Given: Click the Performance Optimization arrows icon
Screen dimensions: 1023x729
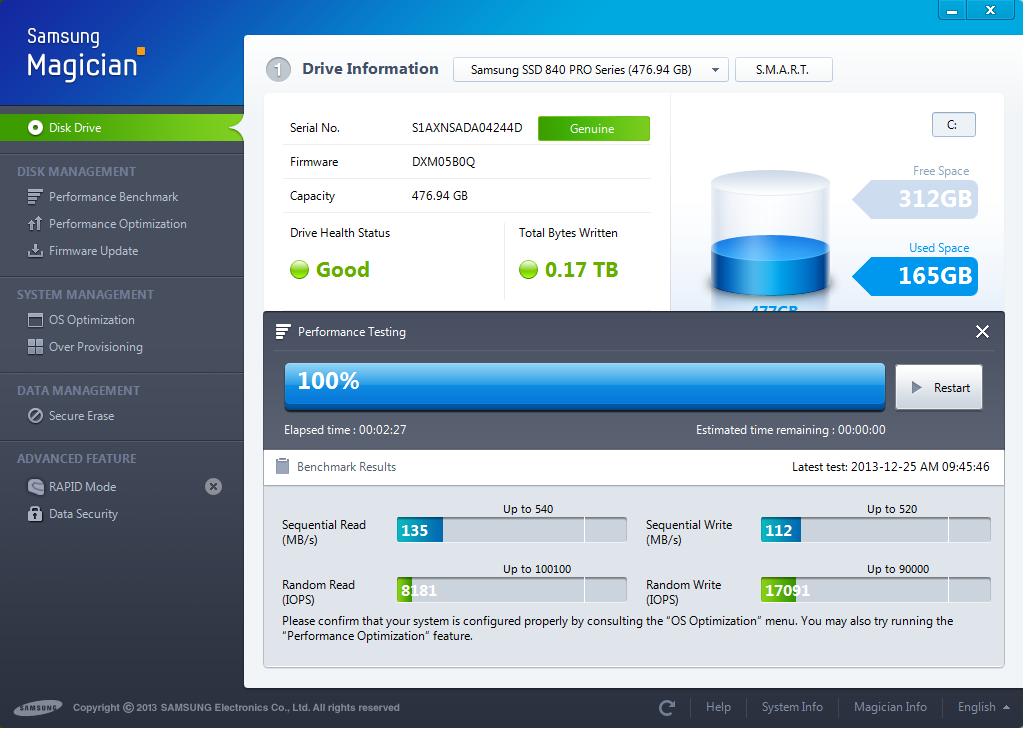Looking at the screenshot, I should (x=35, y=224).
